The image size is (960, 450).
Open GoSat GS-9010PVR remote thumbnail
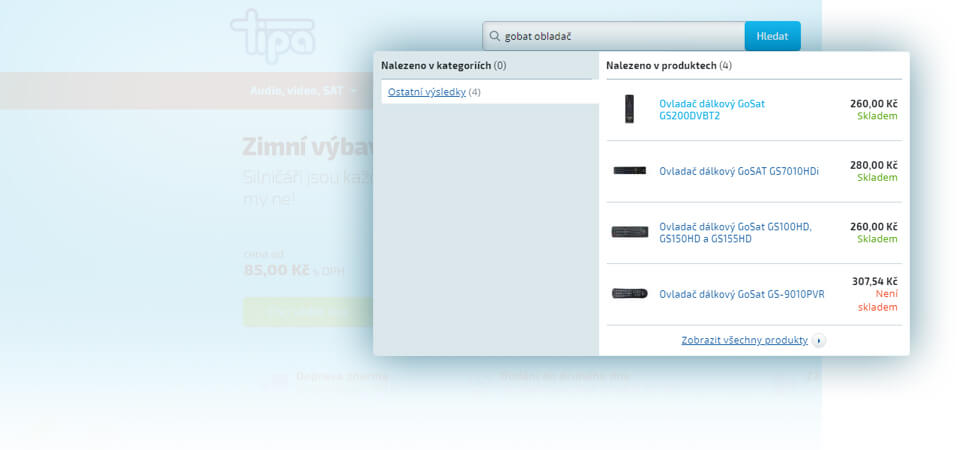[629, 294]
